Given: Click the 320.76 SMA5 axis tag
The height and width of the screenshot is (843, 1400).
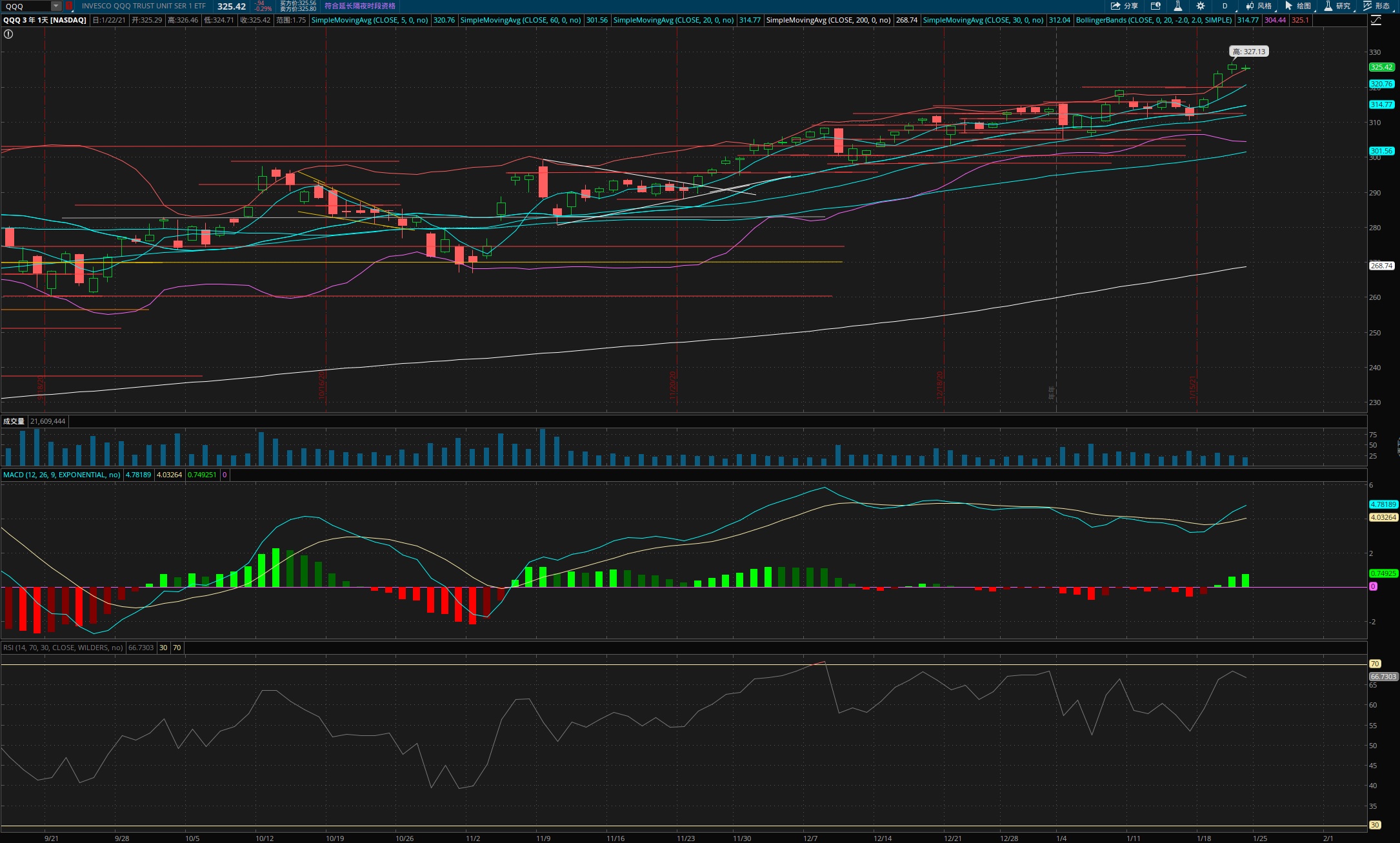Looking at the screenshot, I should [x=1381, y=84].
